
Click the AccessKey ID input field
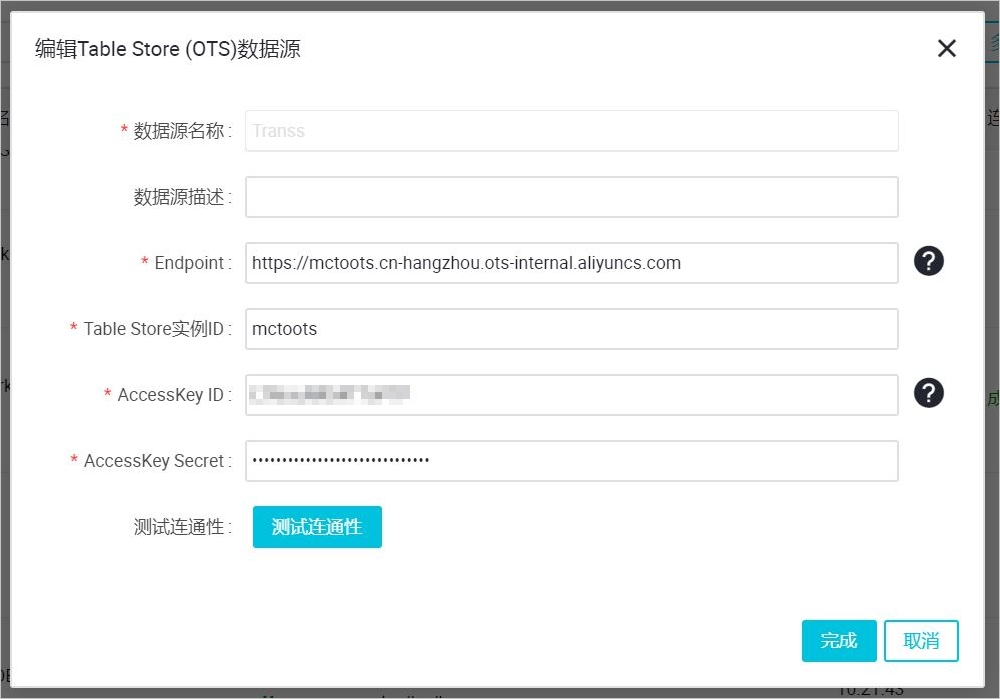click(571, 395)
